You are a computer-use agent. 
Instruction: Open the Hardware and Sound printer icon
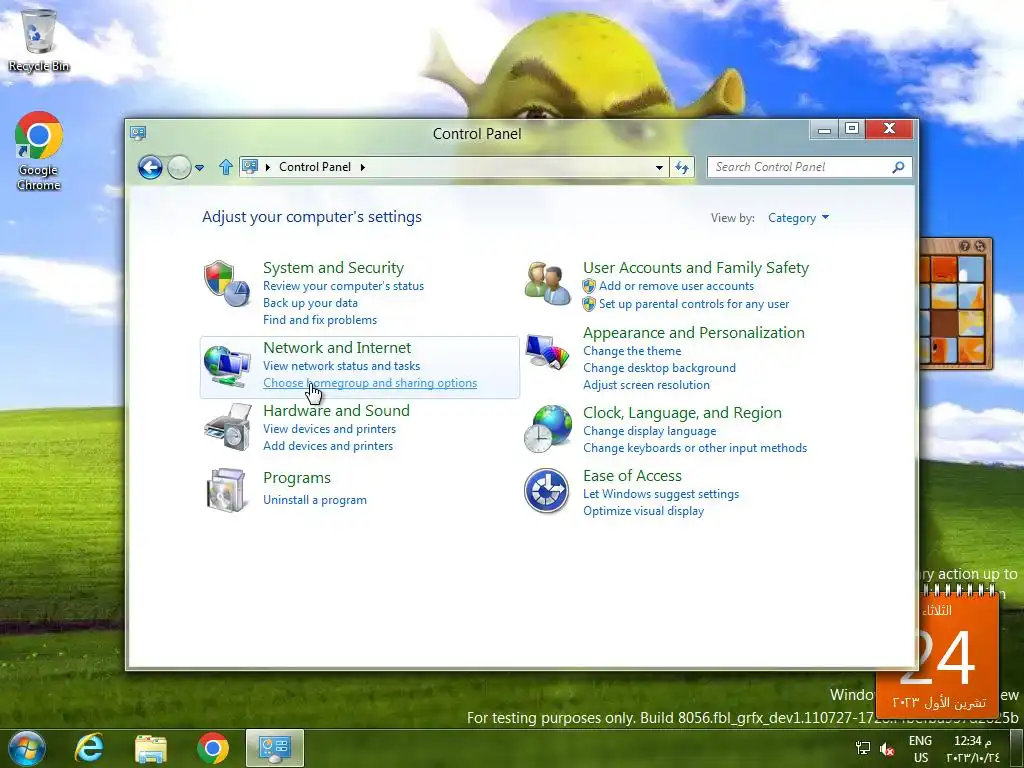[x=227, y=426]
